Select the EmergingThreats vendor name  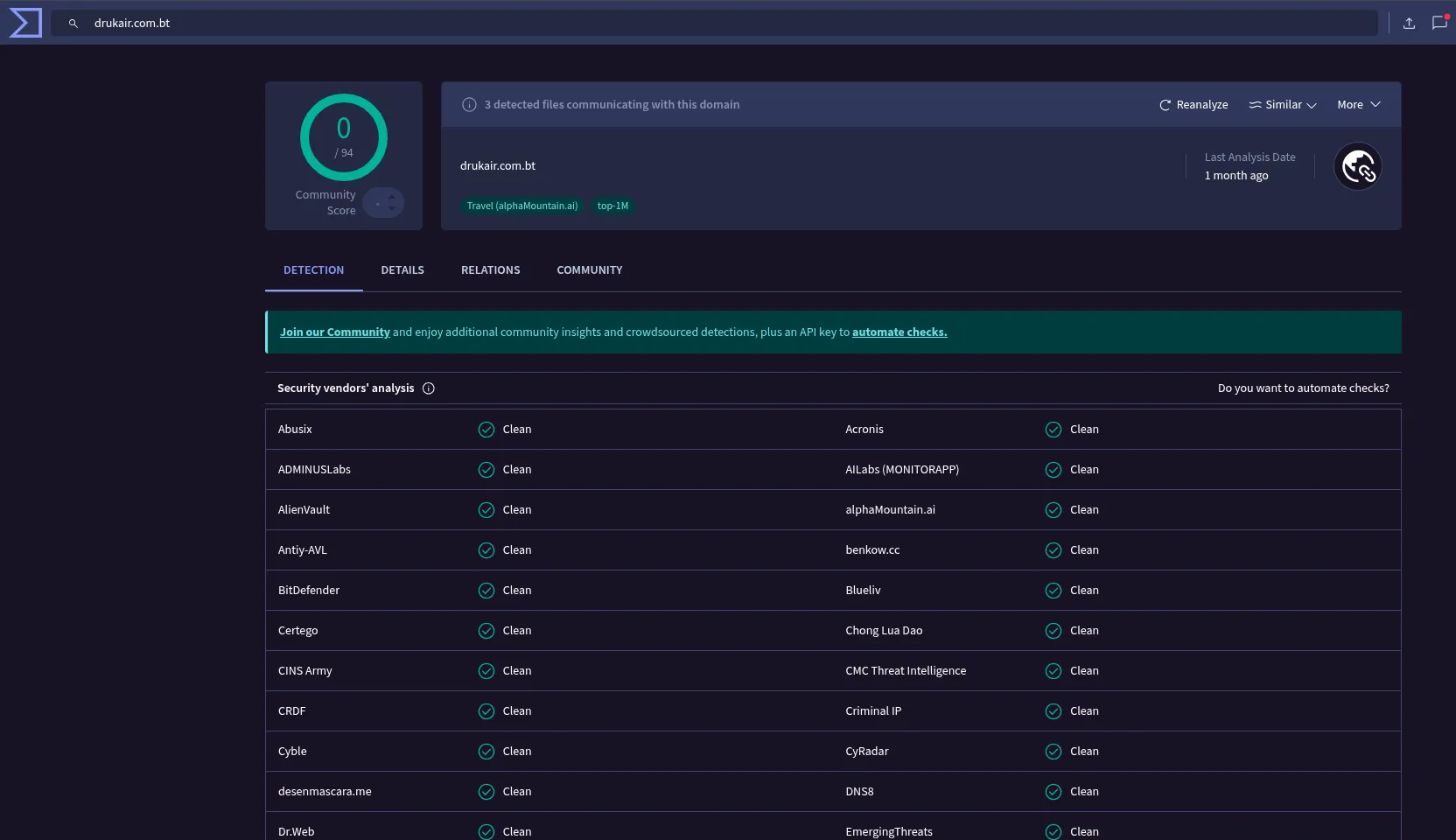[x=889, y=832]
